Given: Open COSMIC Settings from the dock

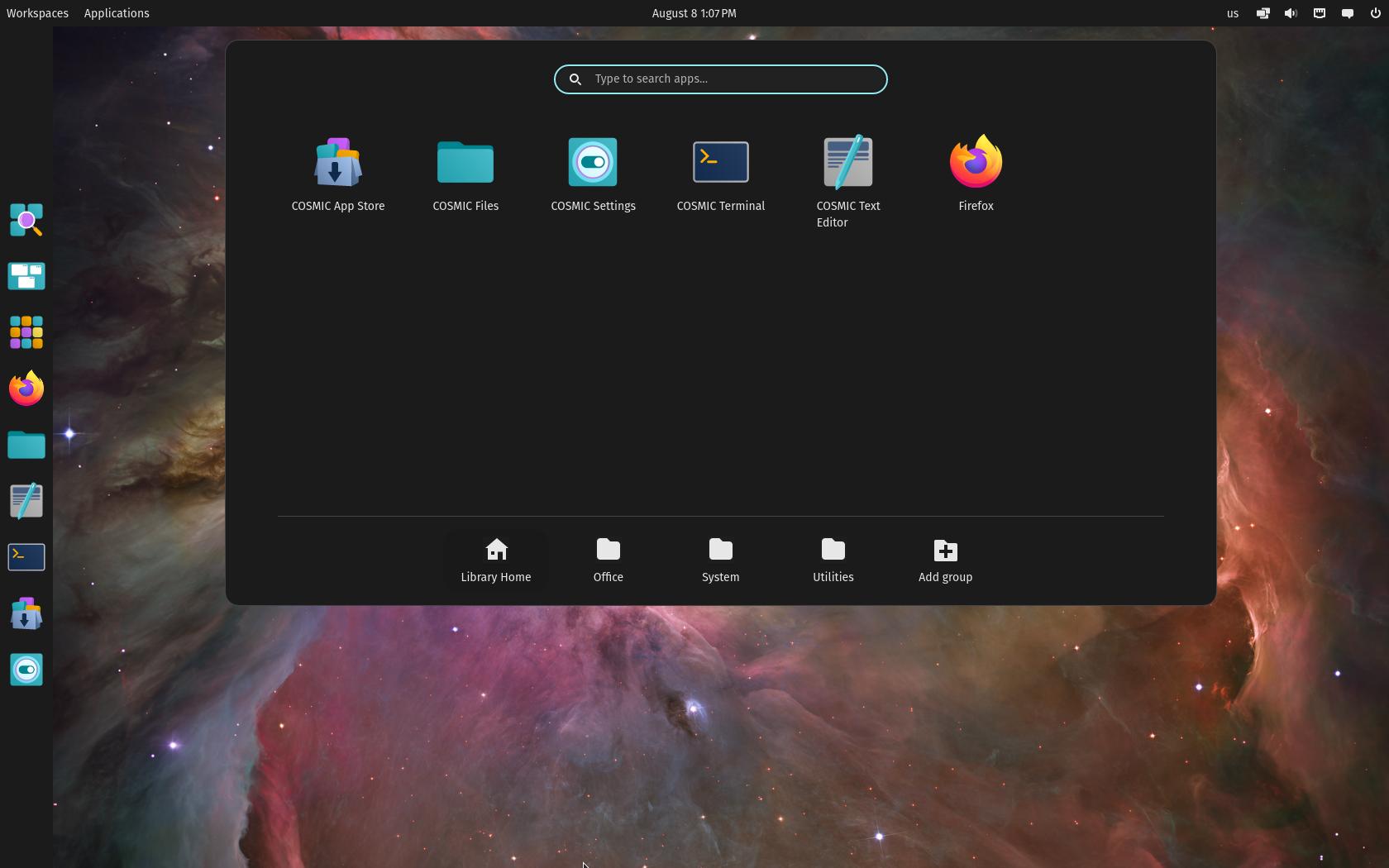Looking at the screenshot, I should (x=26, y=670).
